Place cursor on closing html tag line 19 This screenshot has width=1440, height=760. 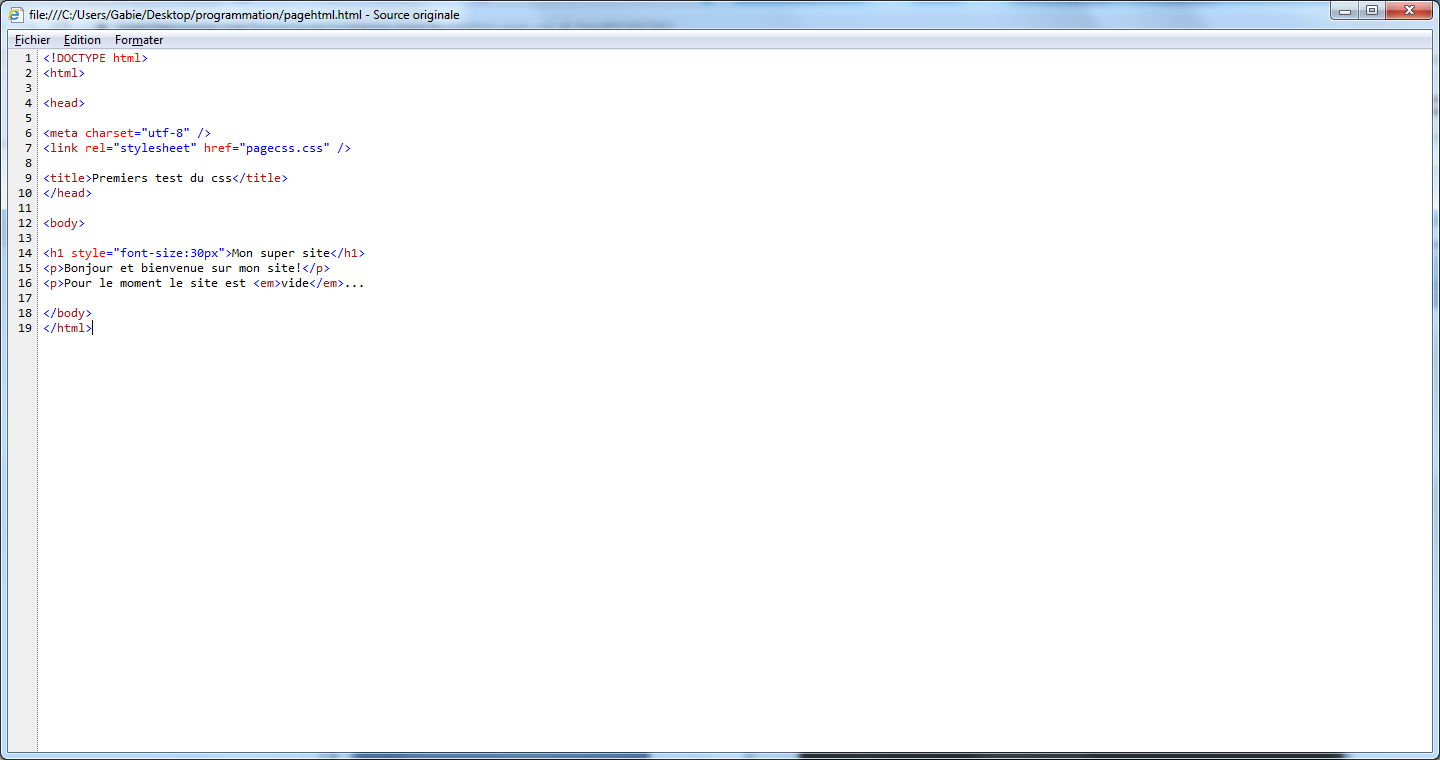tap(67, 328)
